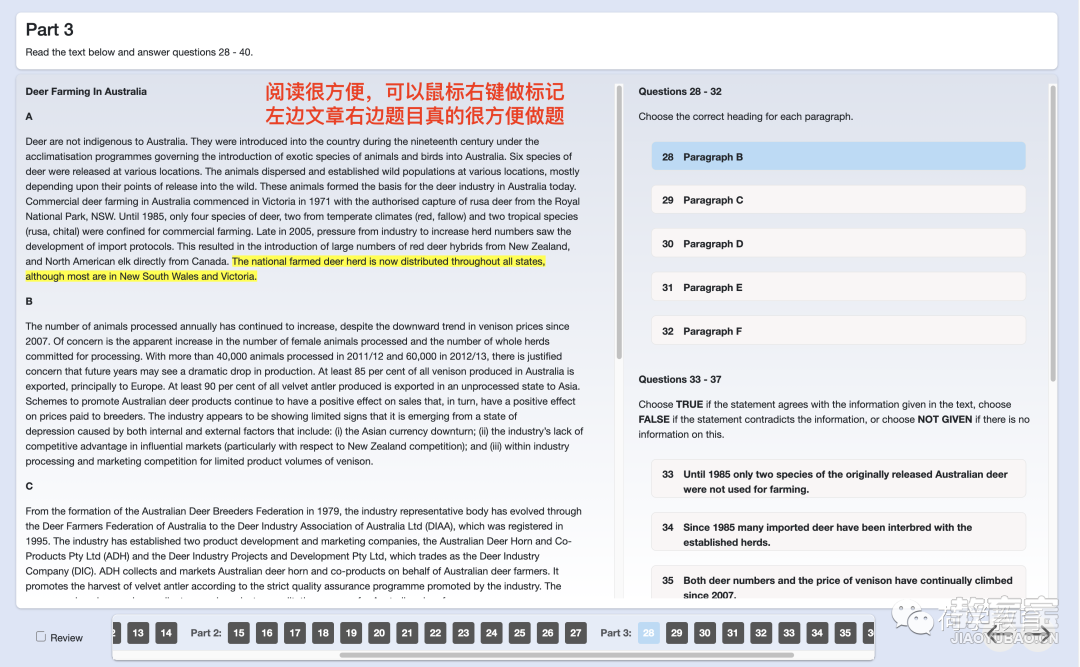This screenshot has height=667, width=1080.
Task: Go to the next question using the right arrow
Action: [x=1037, y=634]
